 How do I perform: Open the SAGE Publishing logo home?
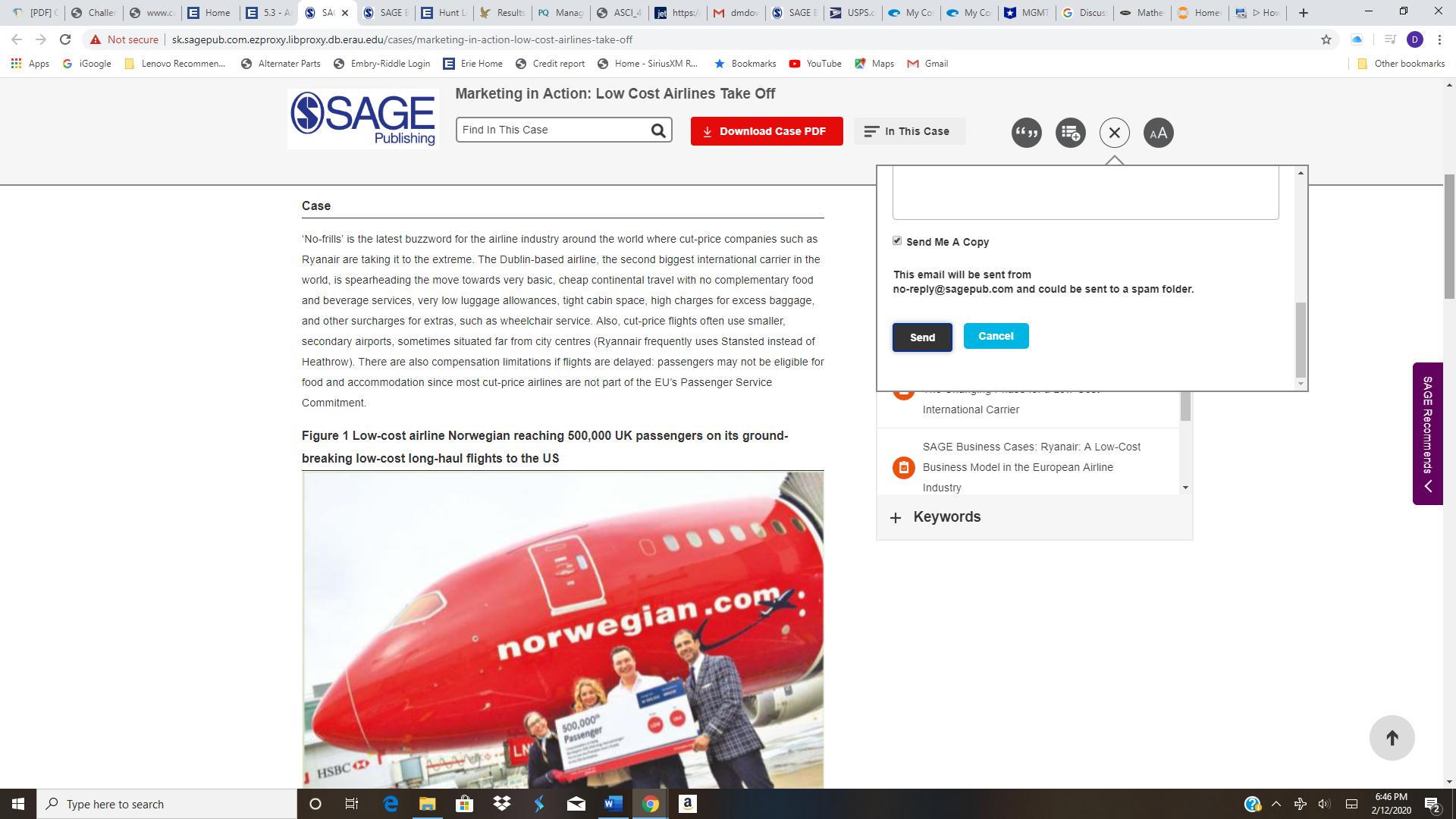[x=363, y=118]
